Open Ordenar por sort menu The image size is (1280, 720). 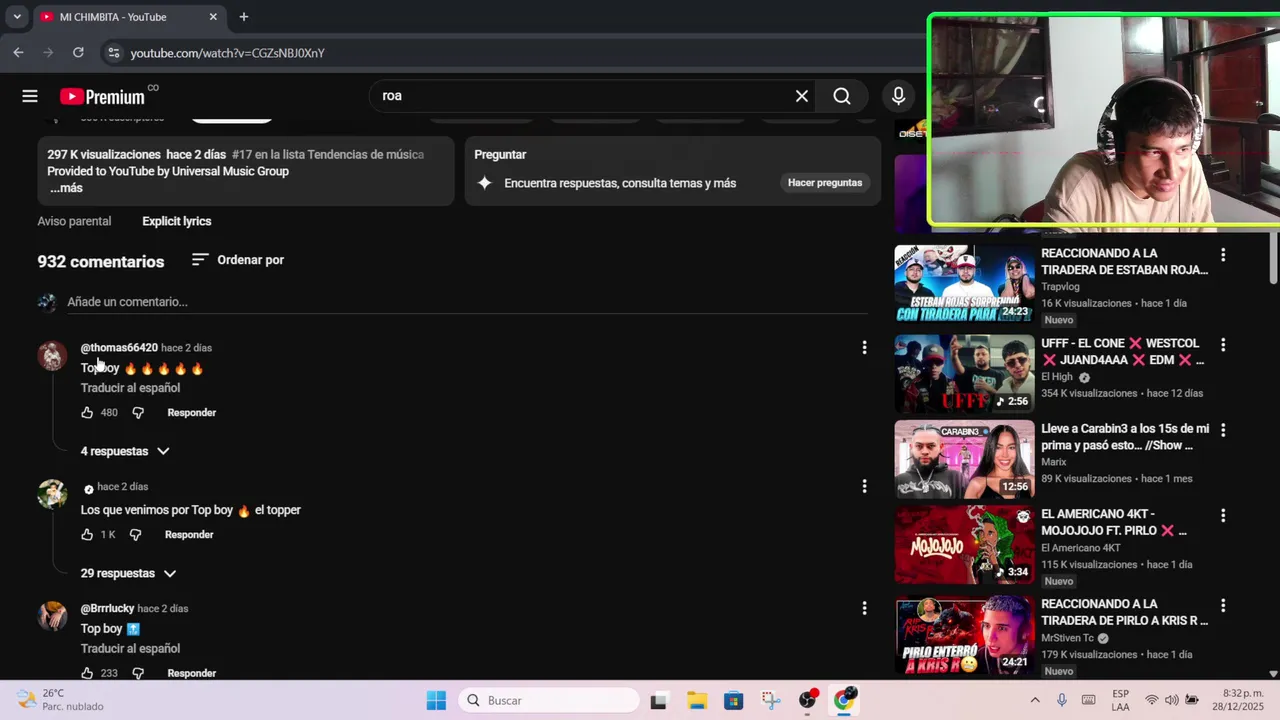coord(238,260)
